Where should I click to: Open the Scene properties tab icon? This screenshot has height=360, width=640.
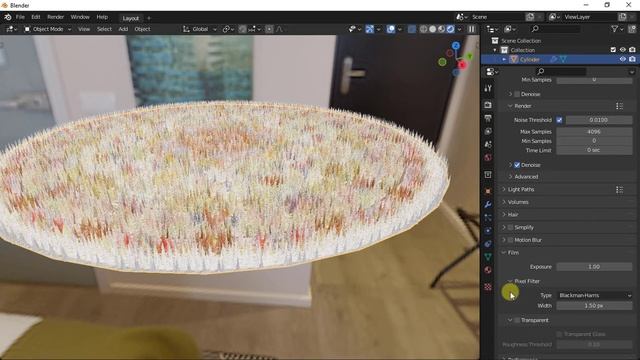(488, 144)
